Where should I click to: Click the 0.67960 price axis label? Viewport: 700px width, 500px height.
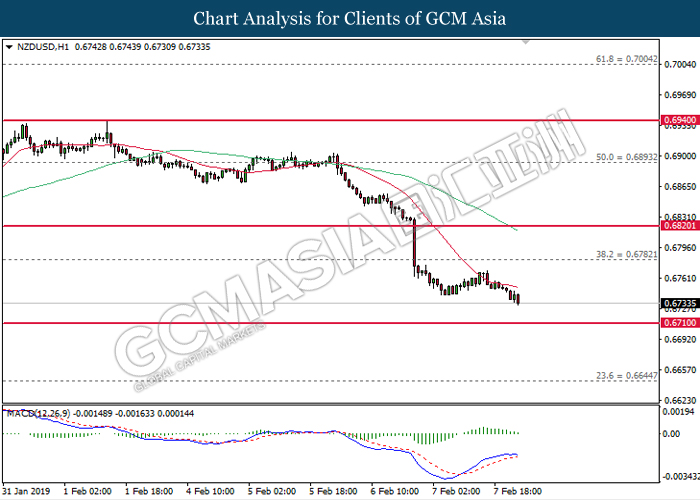(x=680, y=248)
